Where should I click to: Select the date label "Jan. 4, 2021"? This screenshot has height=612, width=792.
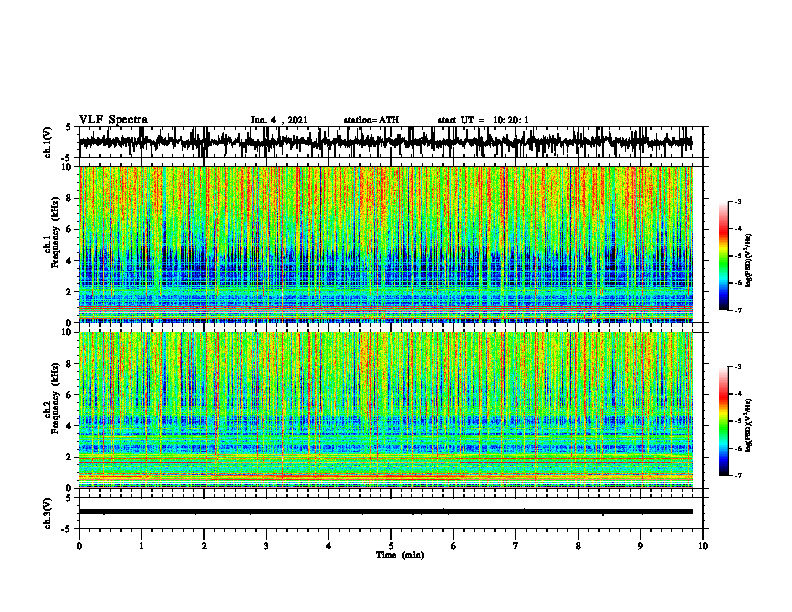(x=279, y=120)
